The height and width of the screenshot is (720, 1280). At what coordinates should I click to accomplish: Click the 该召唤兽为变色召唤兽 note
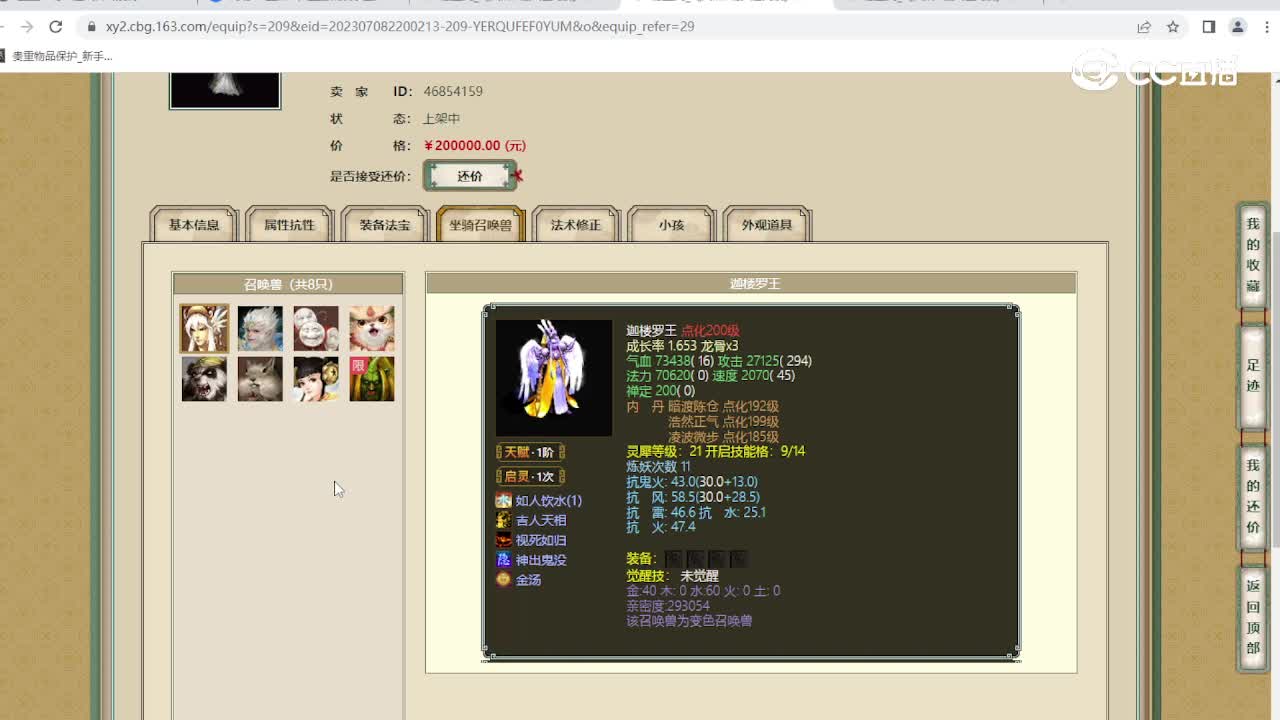(689, 621)
